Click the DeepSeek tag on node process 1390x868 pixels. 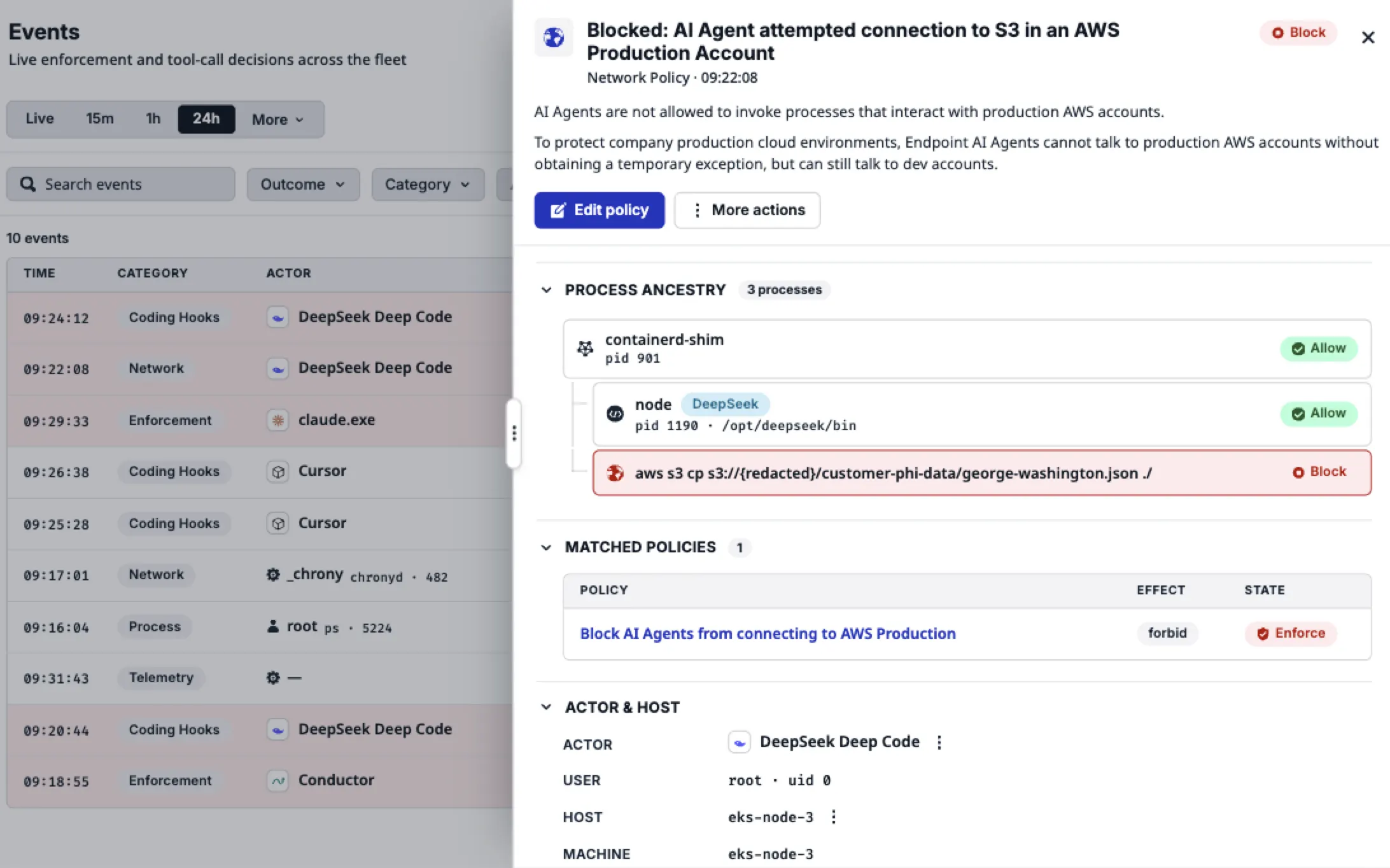(725, 404)
